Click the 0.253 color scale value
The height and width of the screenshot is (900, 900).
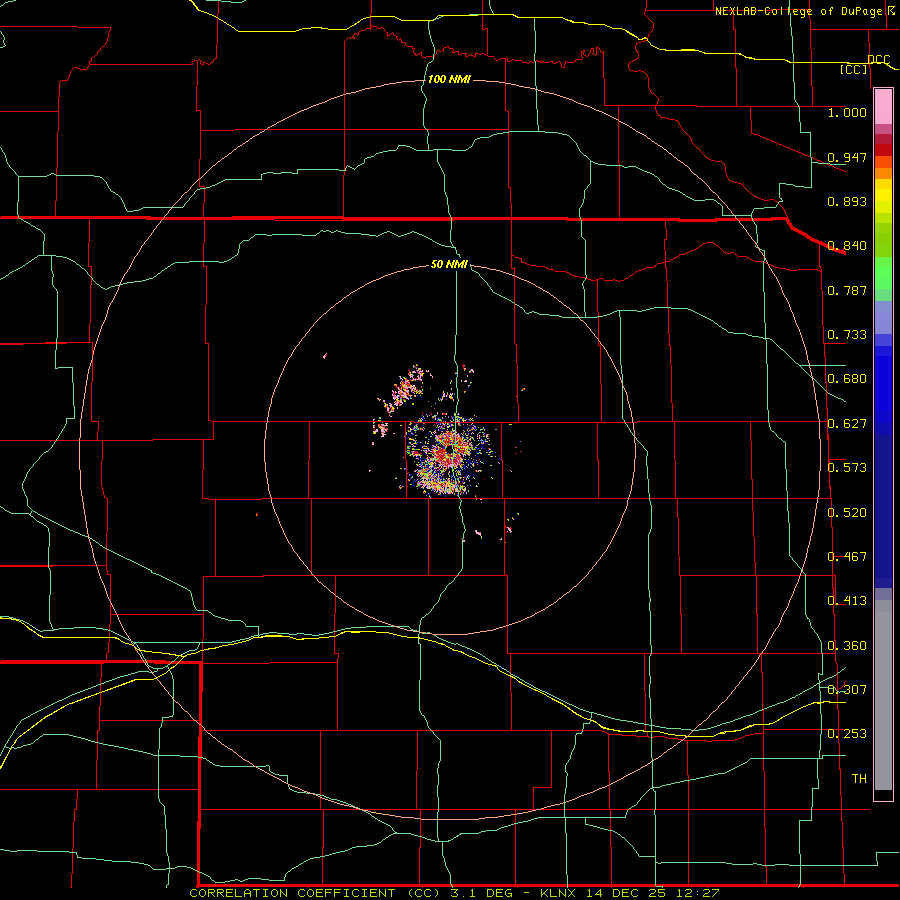coord(847,734)
